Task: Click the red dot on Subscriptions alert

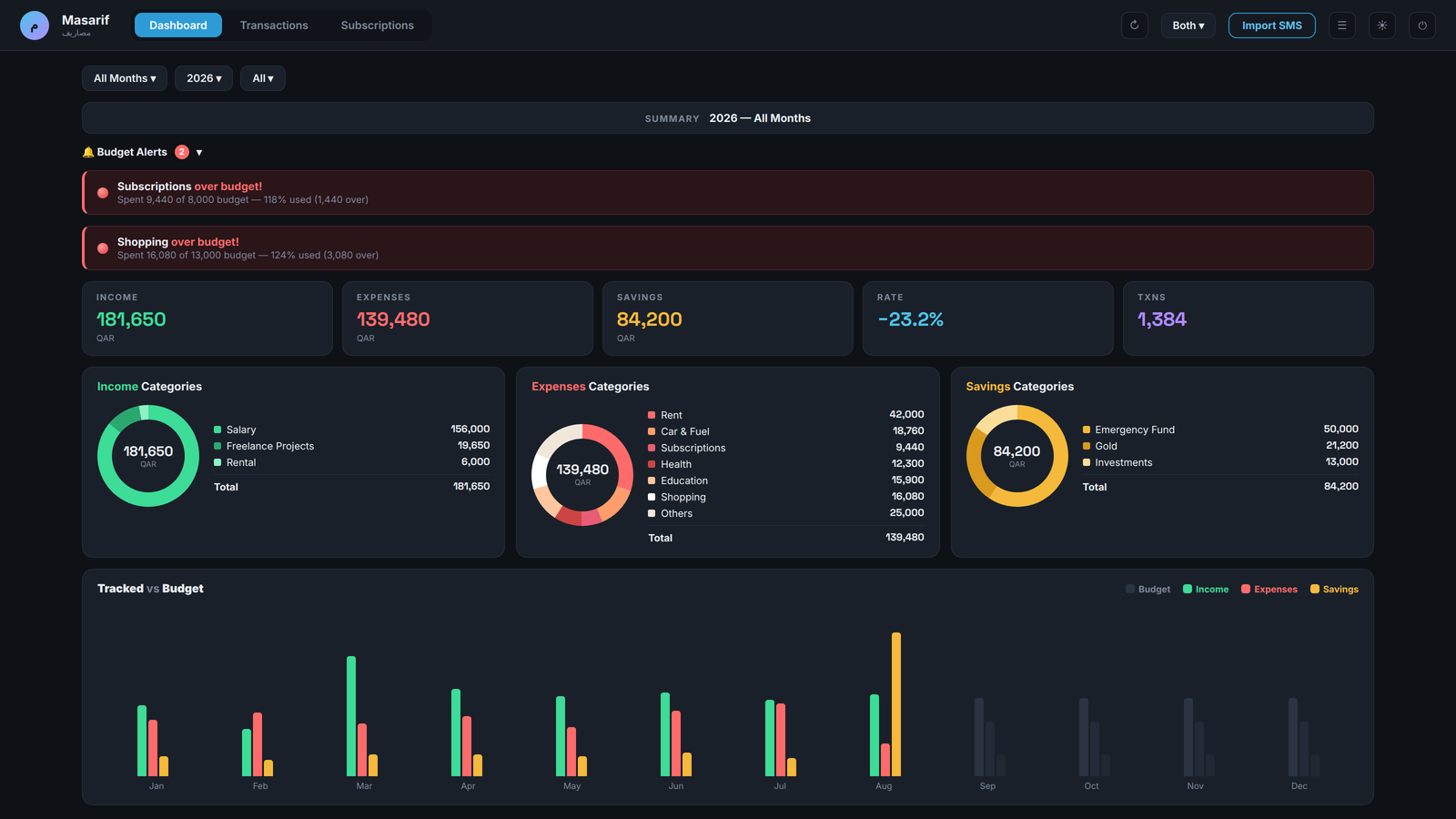Action: coord(103,193)
